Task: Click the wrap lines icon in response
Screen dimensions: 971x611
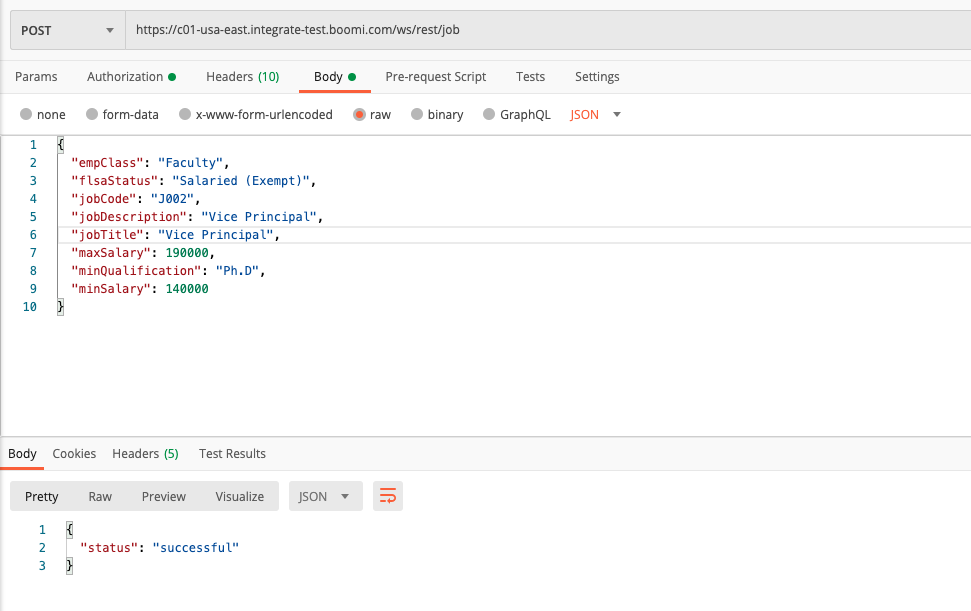Action: (388, 496)
